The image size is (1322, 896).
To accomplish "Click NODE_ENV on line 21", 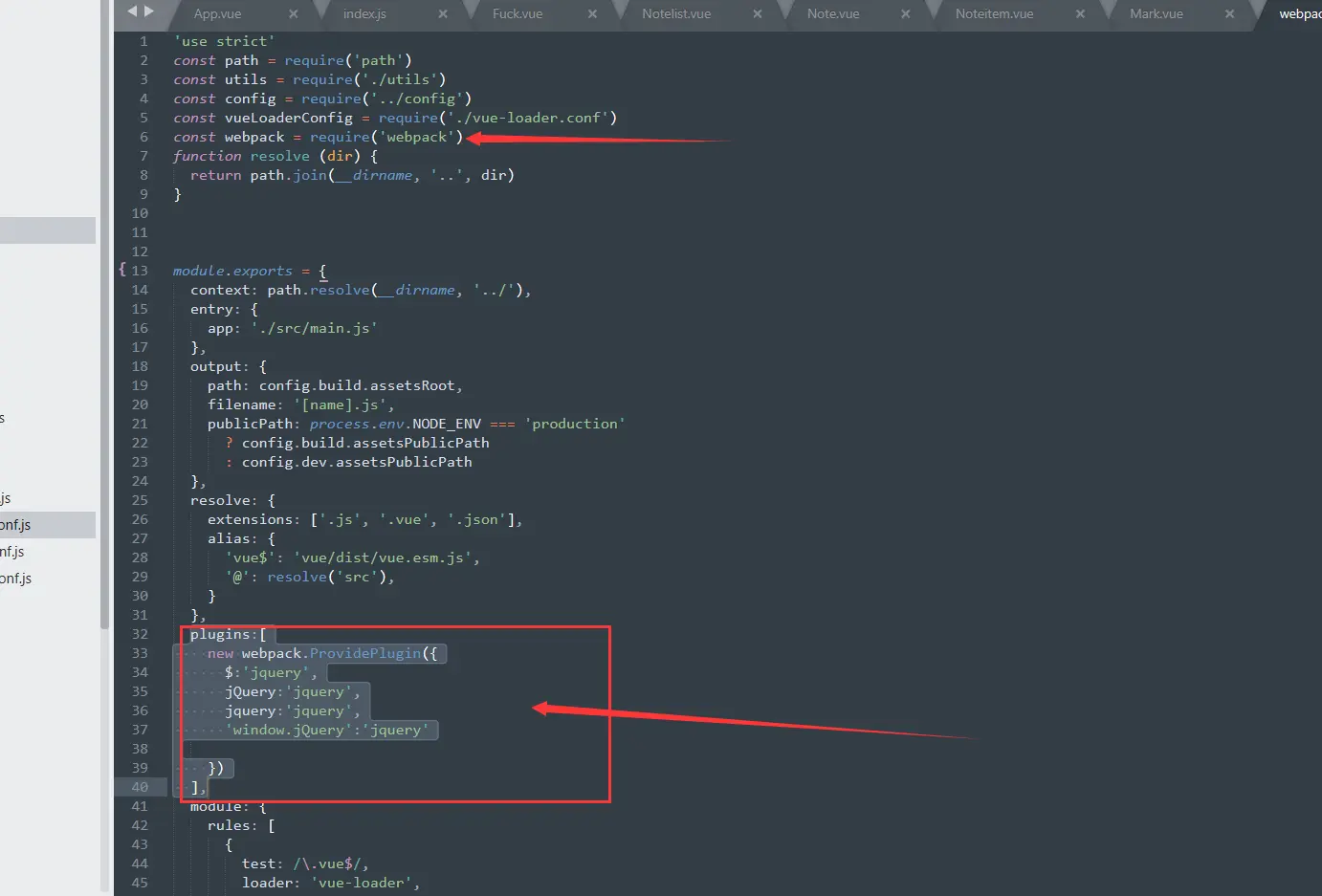I will click(x=446, y=424).
